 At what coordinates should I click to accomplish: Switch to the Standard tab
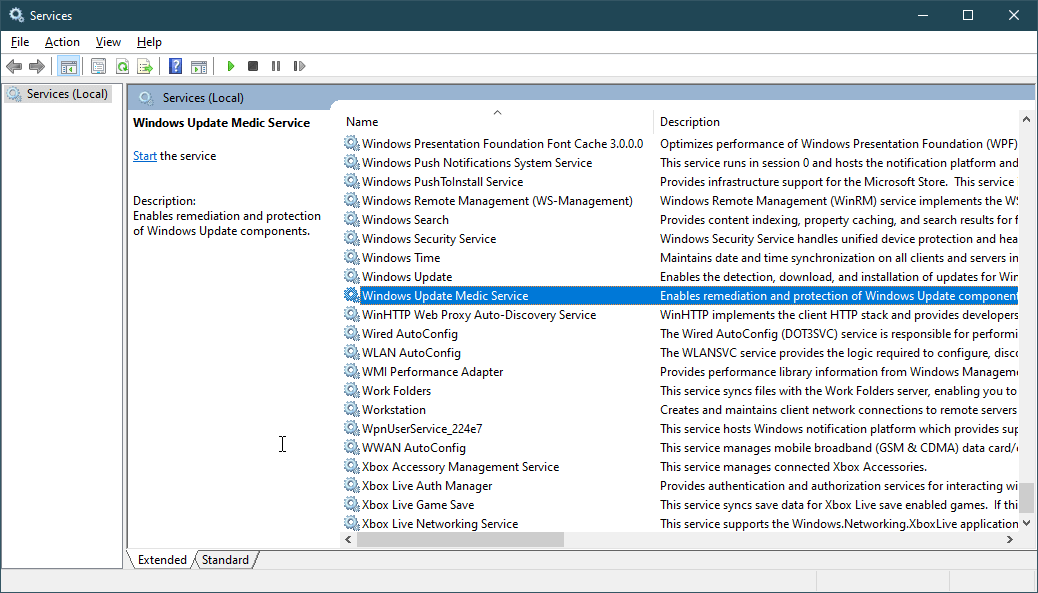(x=225, y=560)
